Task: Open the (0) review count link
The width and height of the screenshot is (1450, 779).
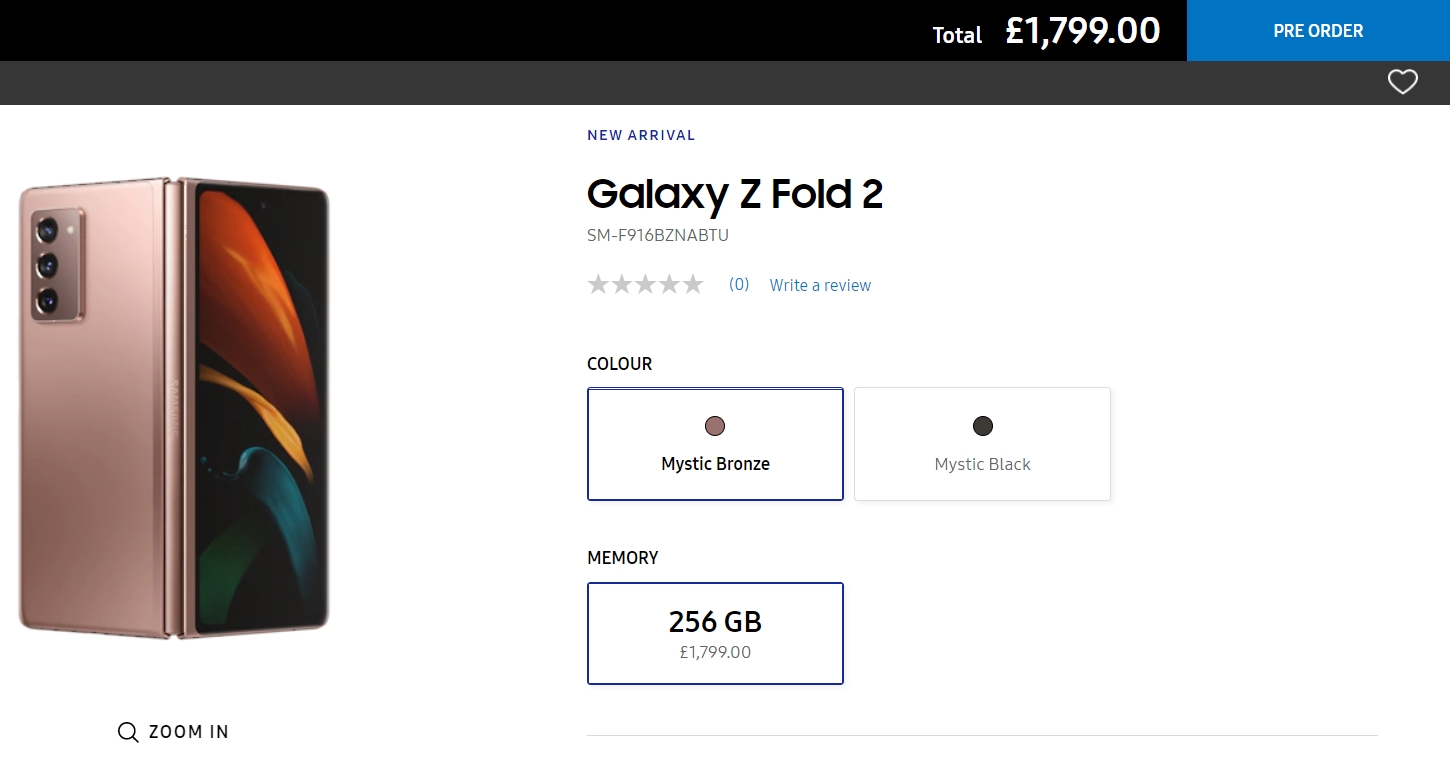Action: pyautogui.click(x=739, y=284)
